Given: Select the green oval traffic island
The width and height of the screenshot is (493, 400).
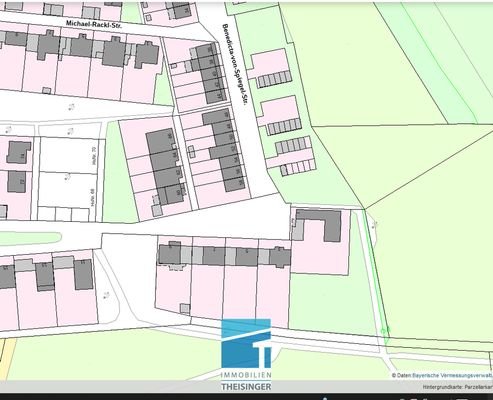Looking at the screenshot, I should pyautogui.click(x=31, y=238).
